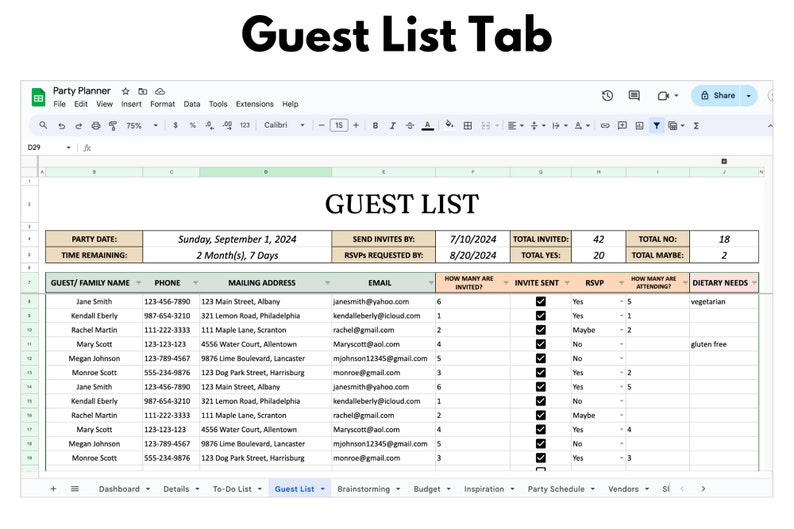Switch to the Party Schedule tab
This screenshot has width=794, height=529.
[556, 489]
